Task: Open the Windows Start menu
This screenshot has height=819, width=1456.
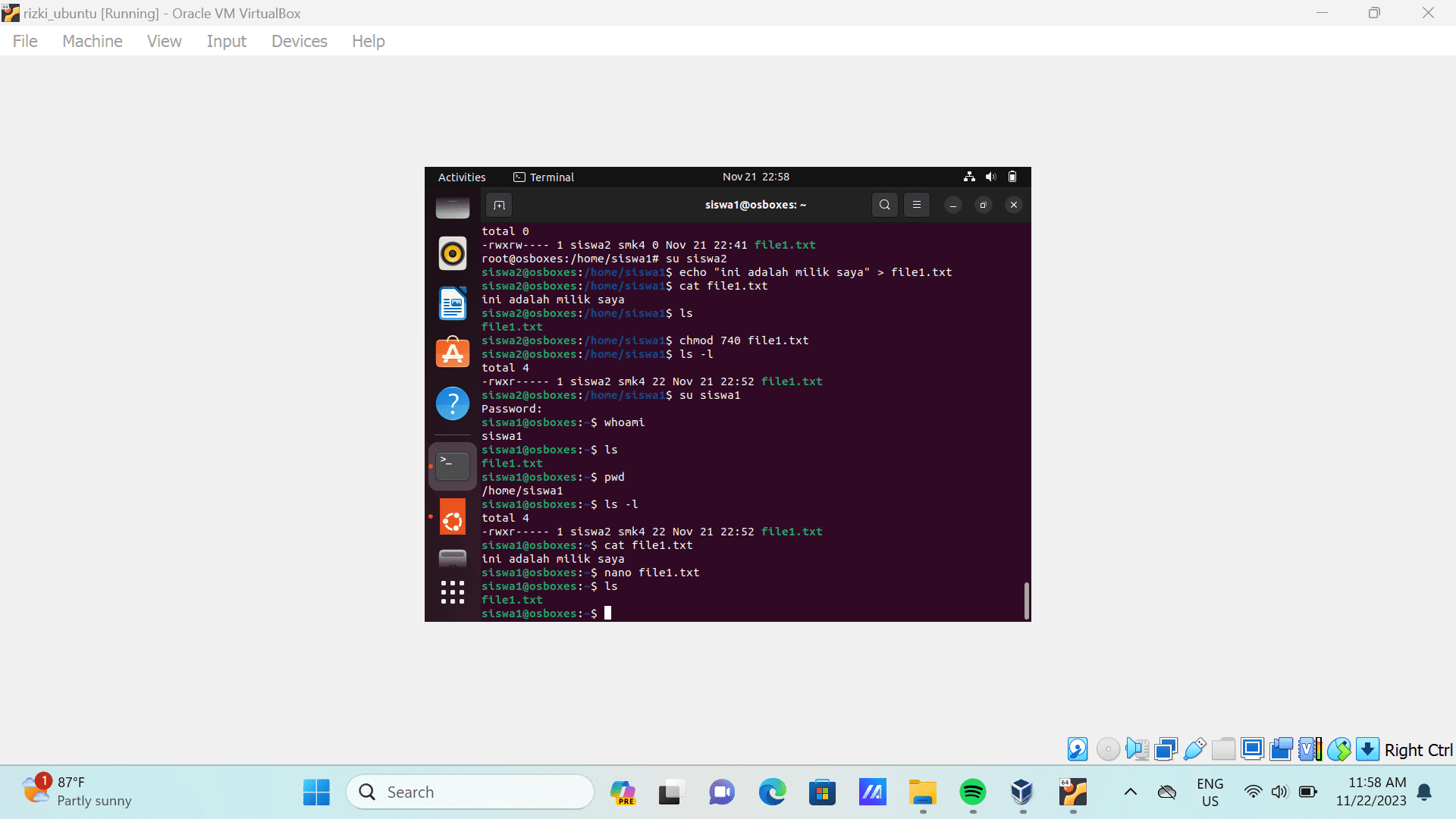Action: pyautogui.click(x=316, y=792)
